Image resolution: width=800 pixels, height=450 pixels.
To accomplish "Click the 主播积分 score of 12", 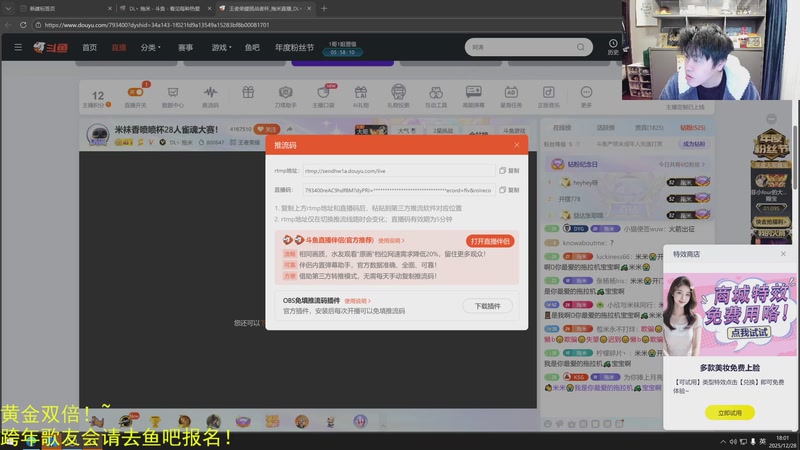I will tap(97, 95).
